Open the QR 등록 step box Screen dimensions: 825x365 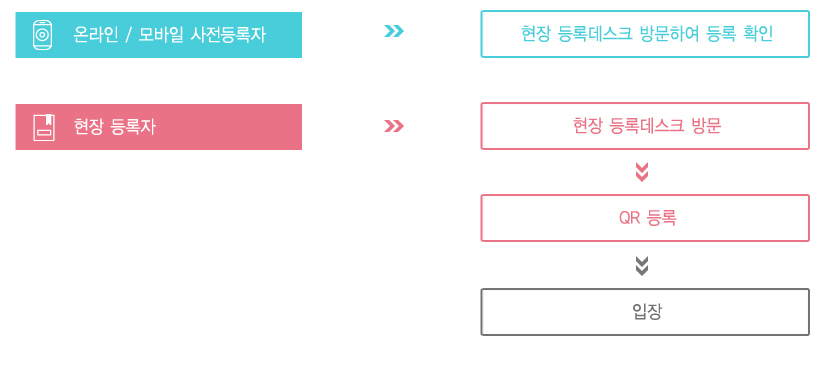tap(645, 218)
